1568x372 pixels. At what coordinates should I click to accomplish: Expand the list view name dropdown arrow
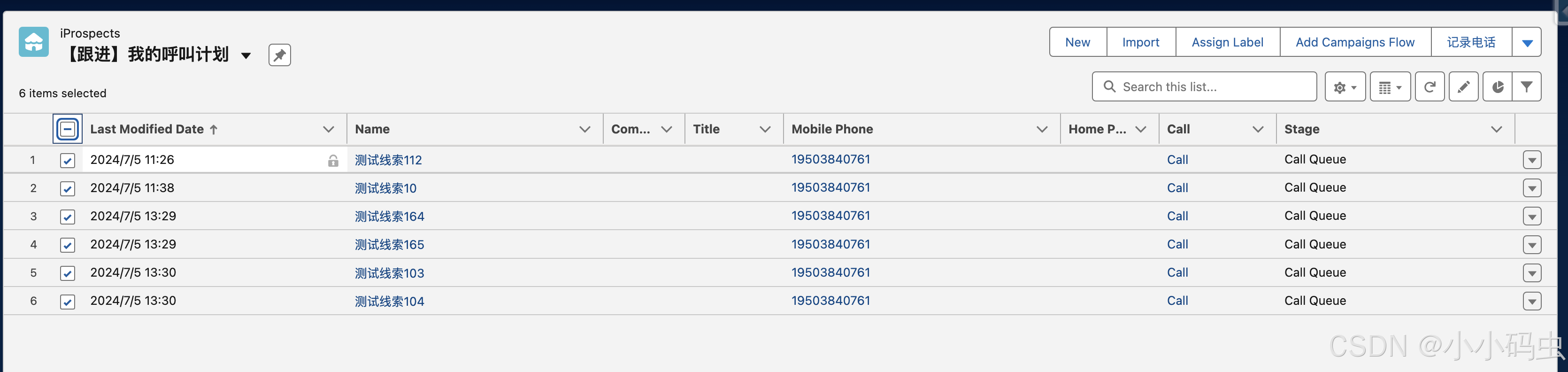tap(246, 55)
